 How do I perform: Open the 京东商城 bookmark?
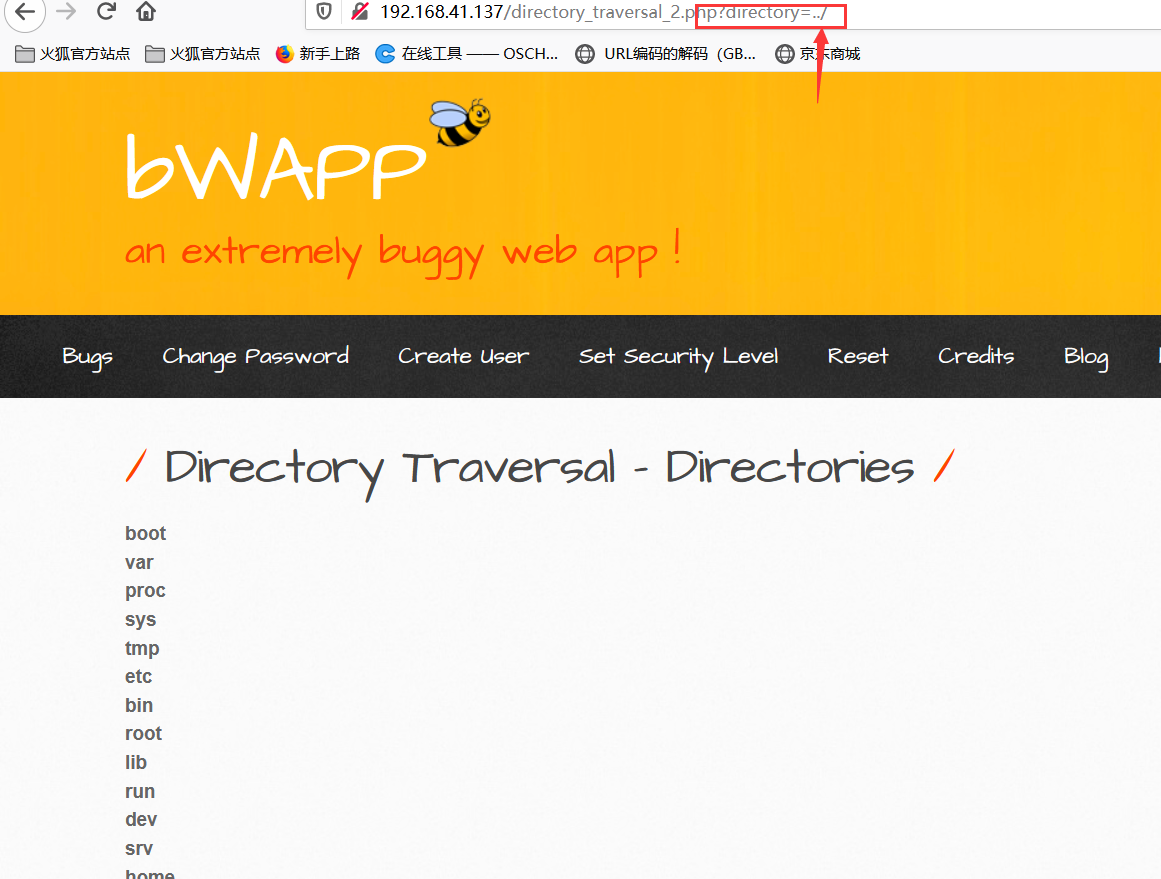817,54
